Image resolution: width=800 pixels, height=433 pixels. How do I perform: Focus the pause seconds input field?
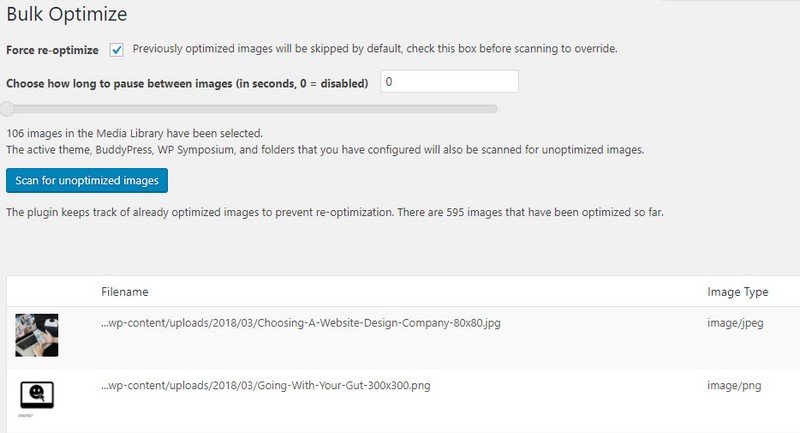click(449, 82)
